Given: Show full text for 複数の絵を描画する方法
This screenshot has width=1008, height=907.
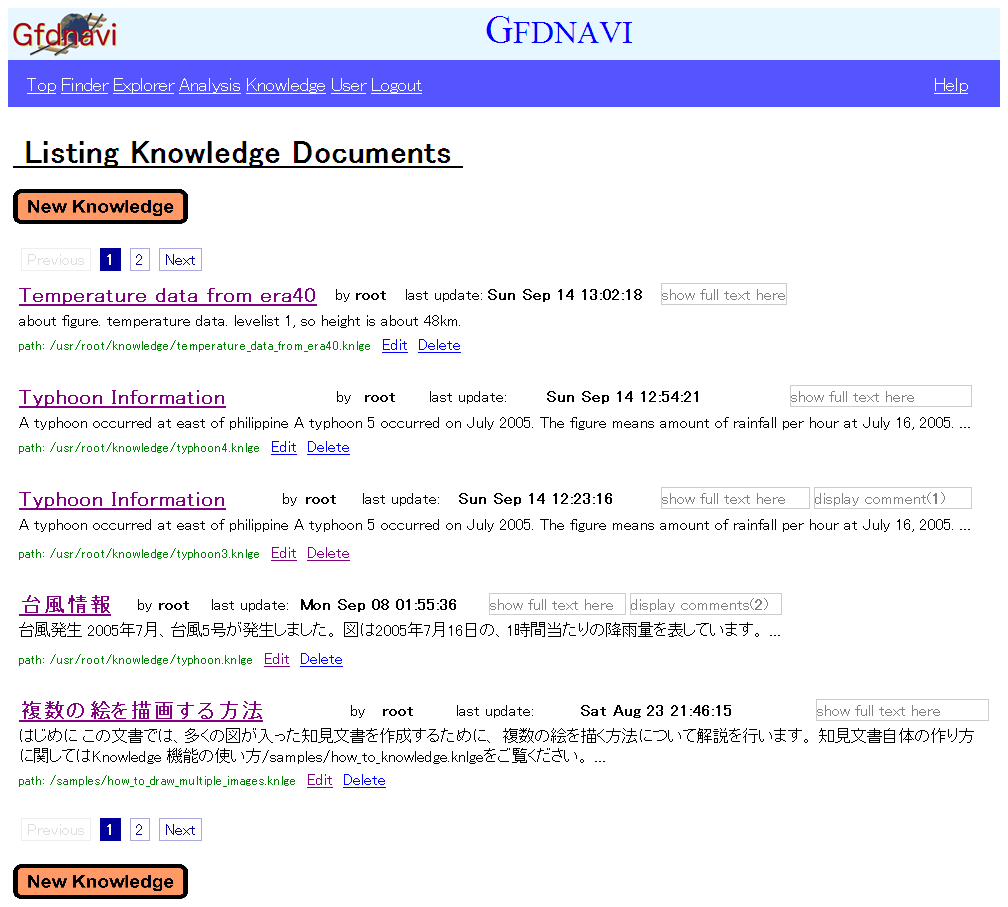Looking at the screenshot, I should click(901, 711).
